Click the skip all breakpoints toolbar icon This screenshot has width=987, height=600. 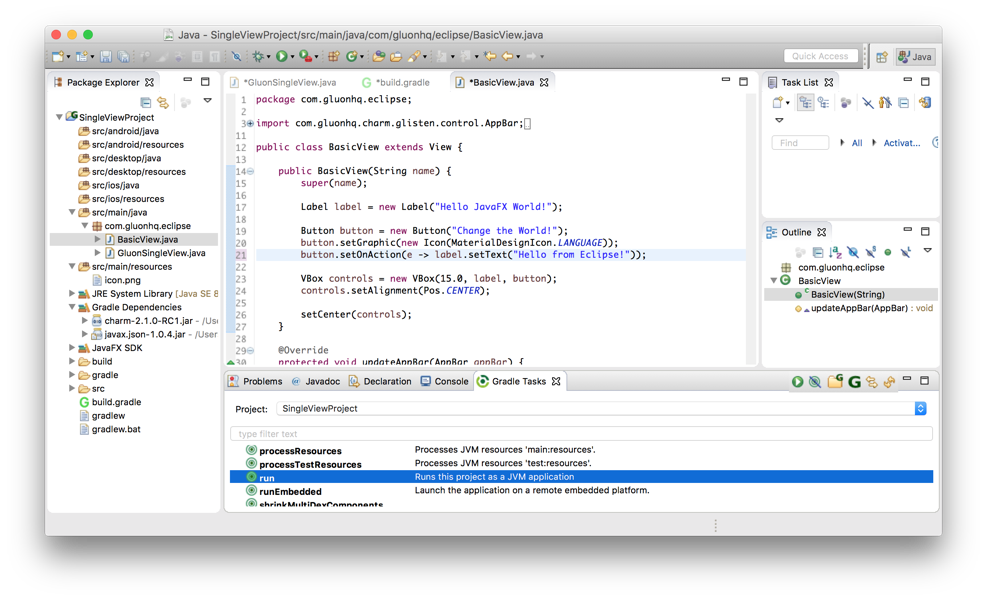[x=236, y=57]
